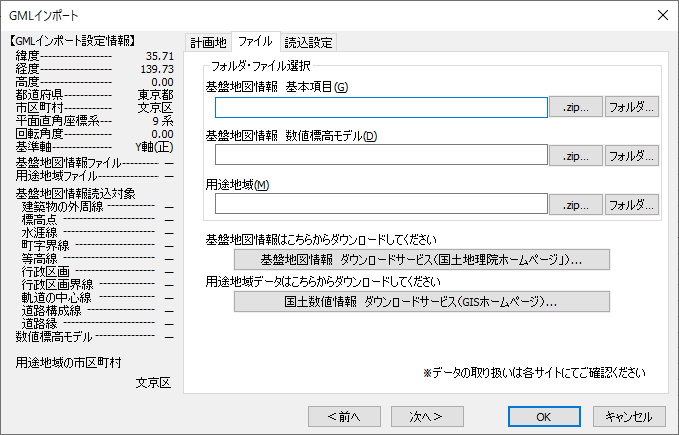This screenshot has height=435, width=679.
Task: Browse .zip for 数値標高モデル
Action: pos(575,155)
